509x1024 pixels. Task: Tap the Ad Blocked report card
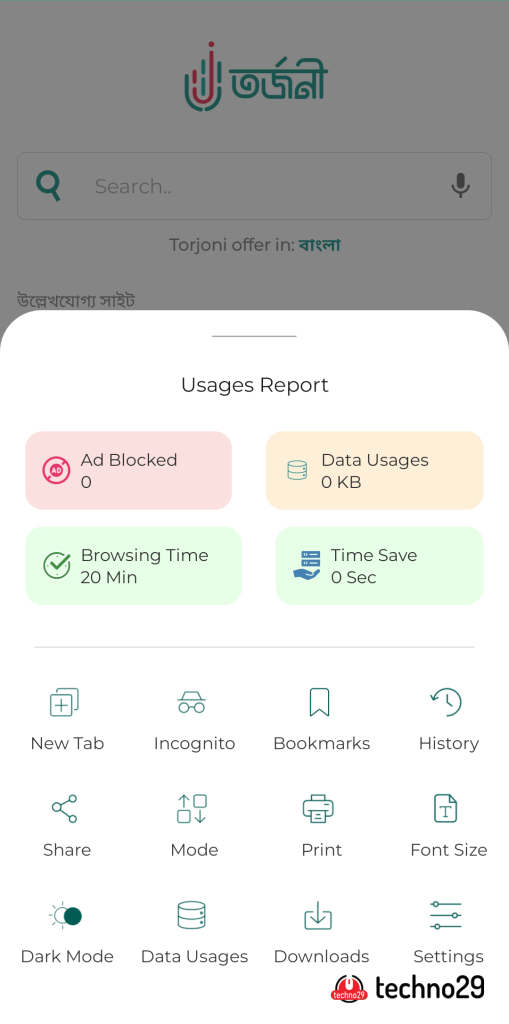(129, 470)
